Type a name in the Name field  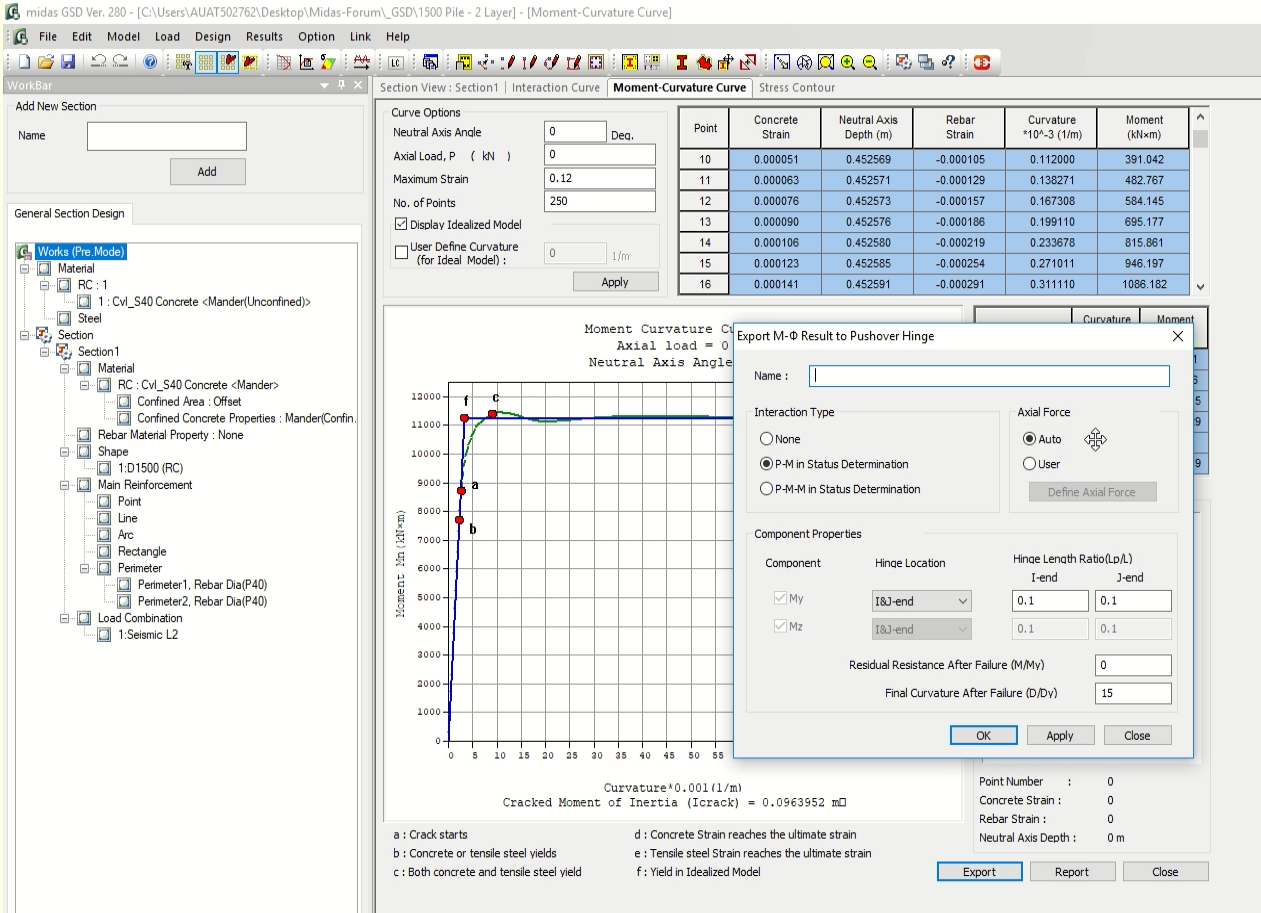(x=988, y=376)
